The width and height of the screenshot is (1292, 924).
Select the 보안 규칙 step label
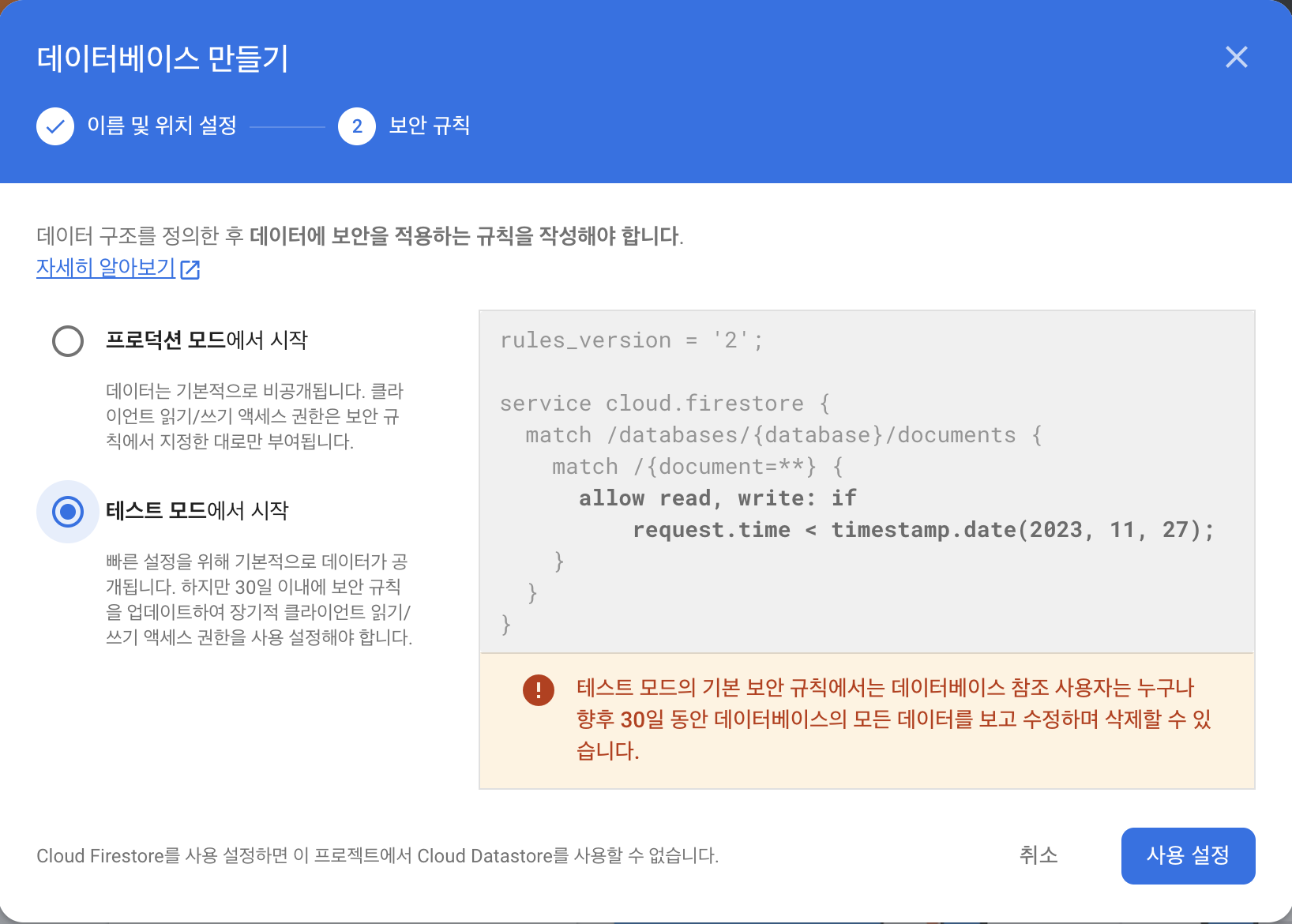(430, 126)
